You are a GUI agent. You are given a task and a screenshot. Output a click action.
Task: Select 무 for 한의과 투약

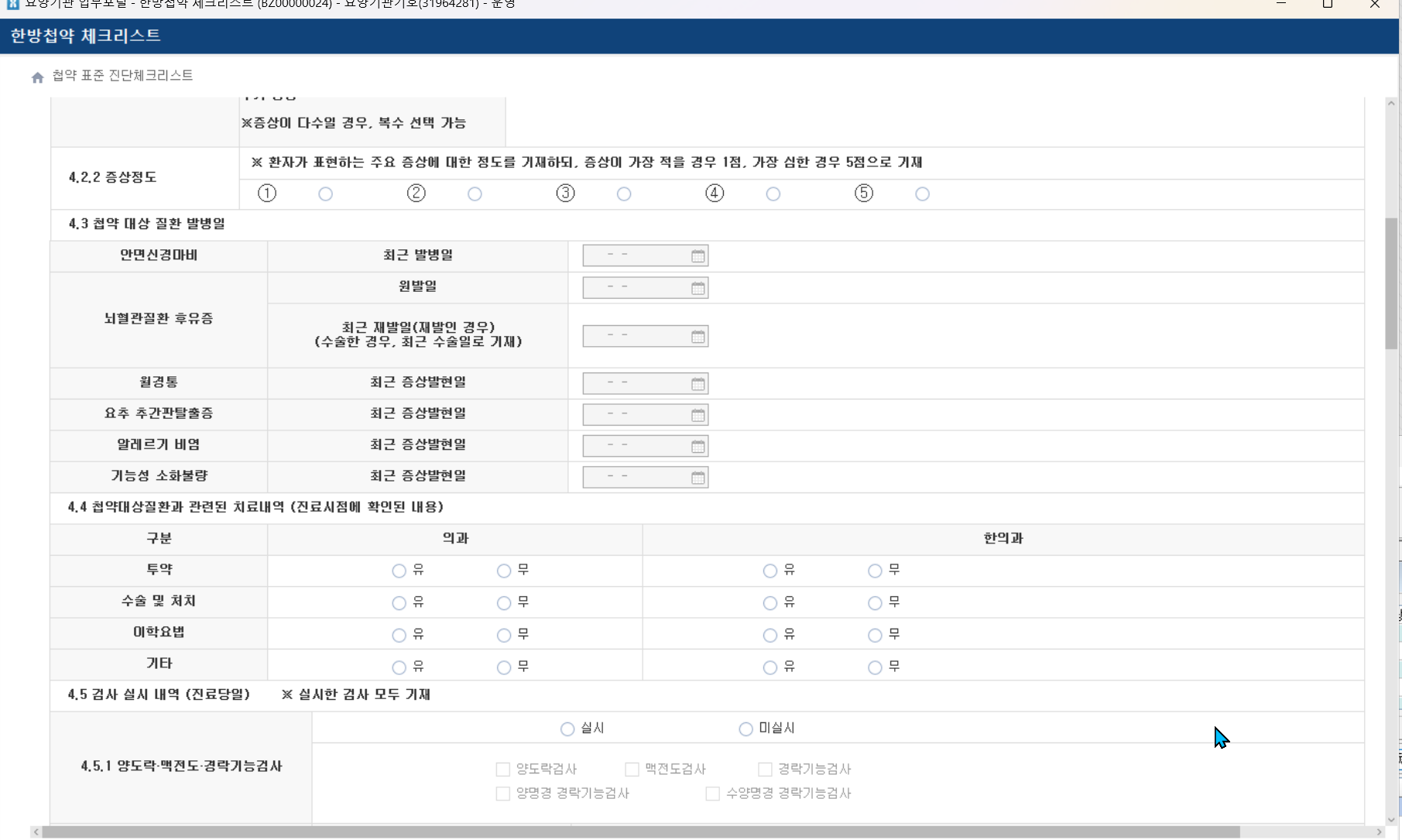(x=875, y=571)
